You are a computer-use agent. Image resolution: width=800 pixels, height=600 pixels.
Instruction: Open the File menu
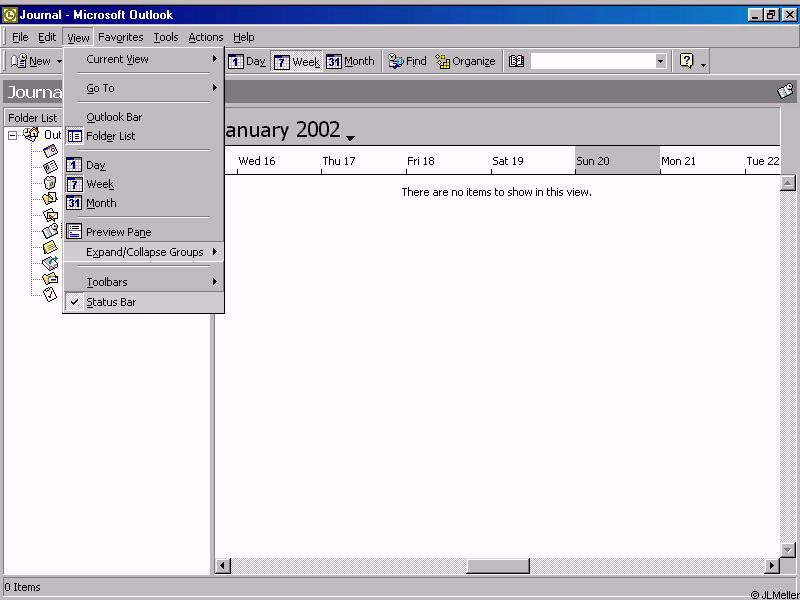coord(20,37)
